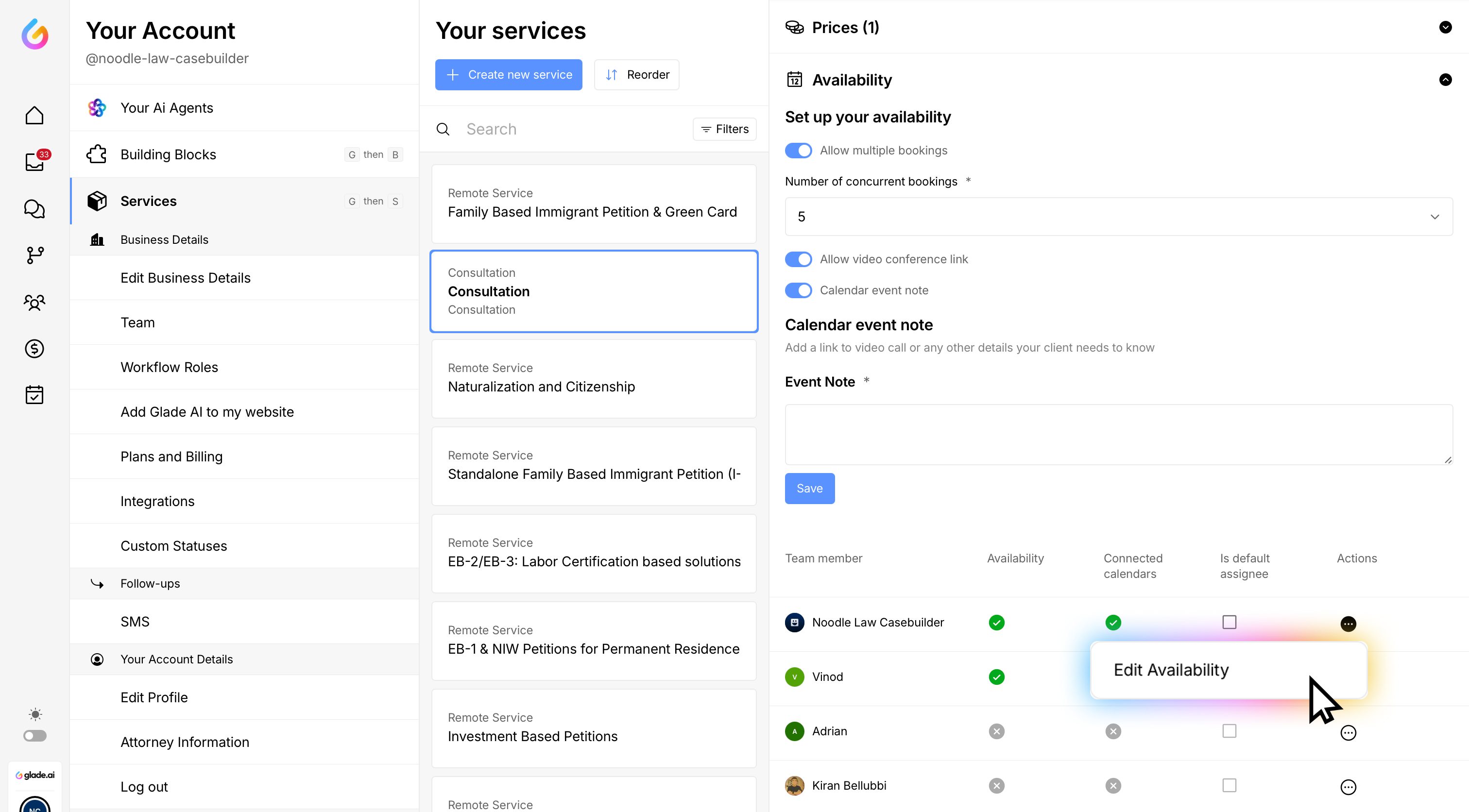Viewport: 1469px width, 812px height.
Task: Open the dollar payments sidebar icon
Action: tap(34, 348)
